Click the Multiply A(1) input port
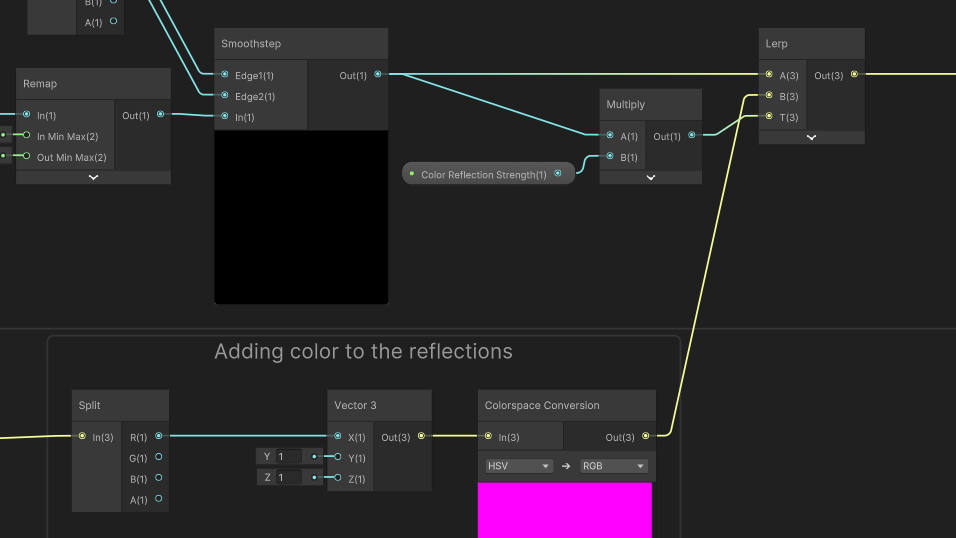Screen dimensions: 956x538 pyautogui.click(x=610, y=135)
